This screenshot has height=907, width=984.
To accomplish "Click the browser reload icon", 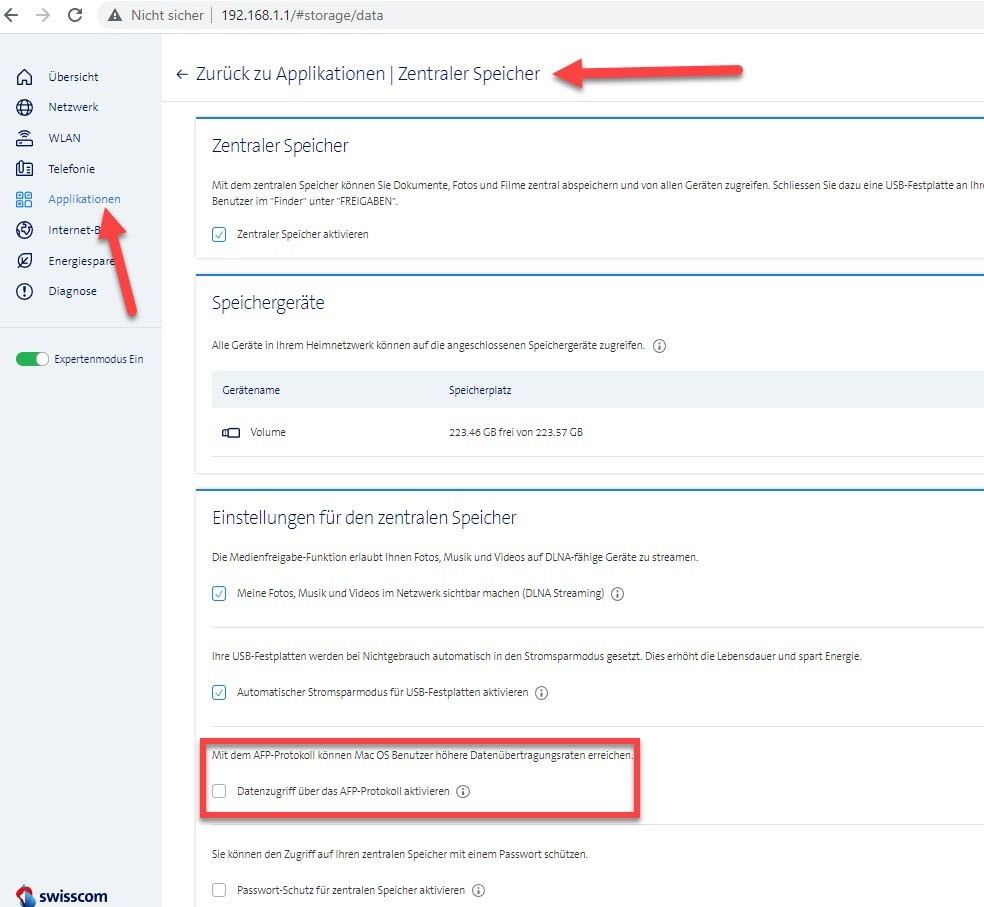I will 75,15.
